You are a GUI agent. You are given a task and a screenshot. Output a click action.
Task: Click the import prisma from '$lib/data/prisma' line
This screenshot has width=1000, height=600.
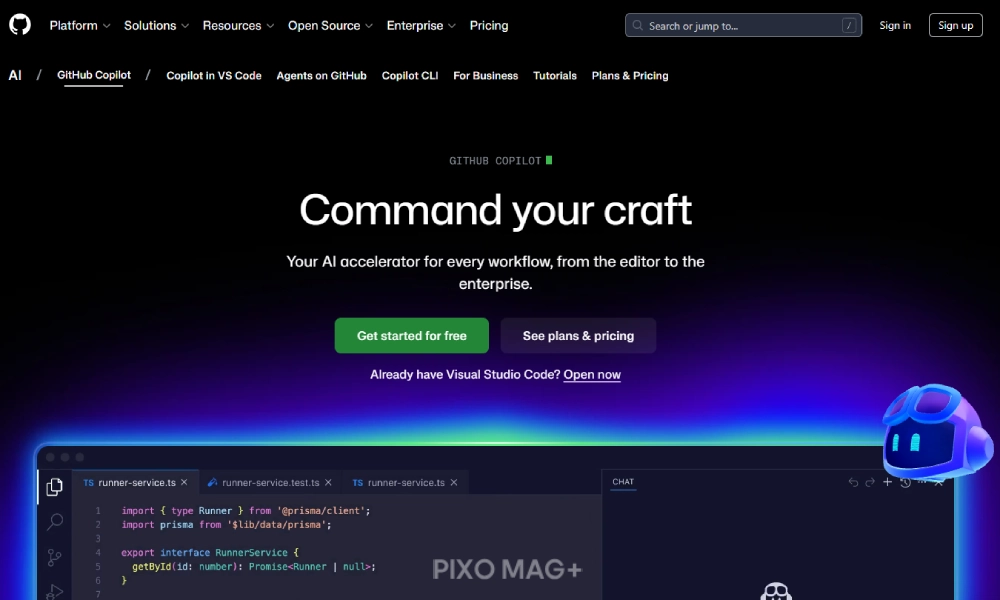(x=226, y=524)
